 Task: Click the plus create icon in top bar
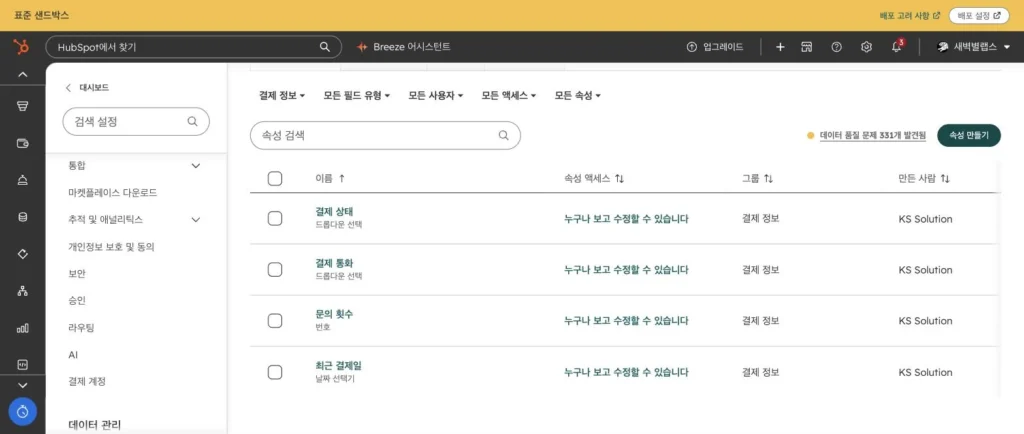[x=780, y=47]
